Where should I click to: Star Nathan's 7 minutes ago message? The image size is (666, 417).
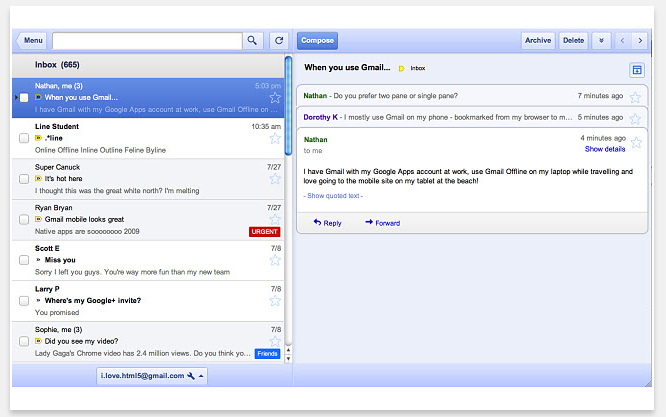[x=635, y=98]
